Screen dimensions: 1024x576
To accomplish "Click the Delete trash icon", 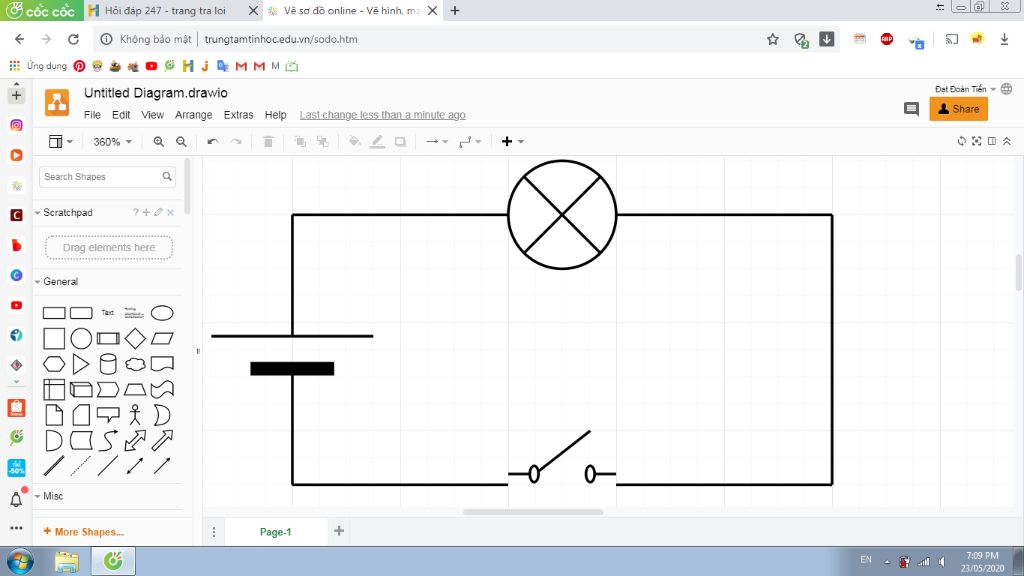I will (268, 142).
